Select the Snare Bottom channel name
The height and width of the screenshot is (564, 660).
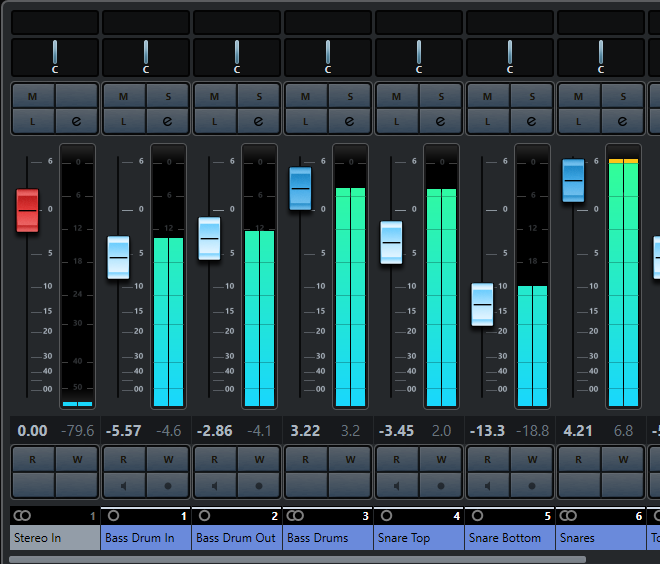(509, 537)
